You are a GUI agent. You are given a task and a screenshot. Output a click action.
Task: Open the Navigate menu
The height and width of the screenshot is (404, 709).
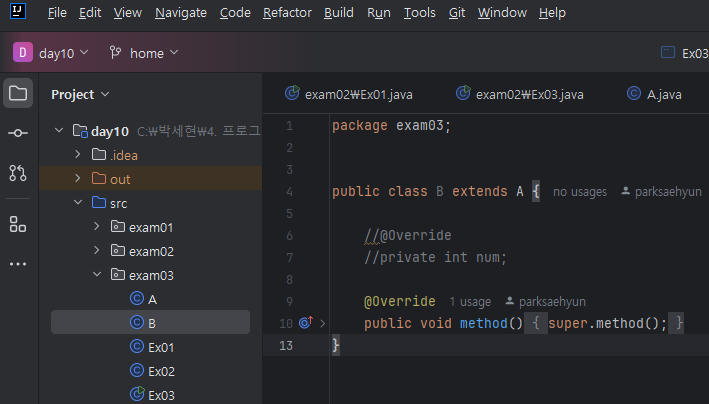(x=181, y=13)
